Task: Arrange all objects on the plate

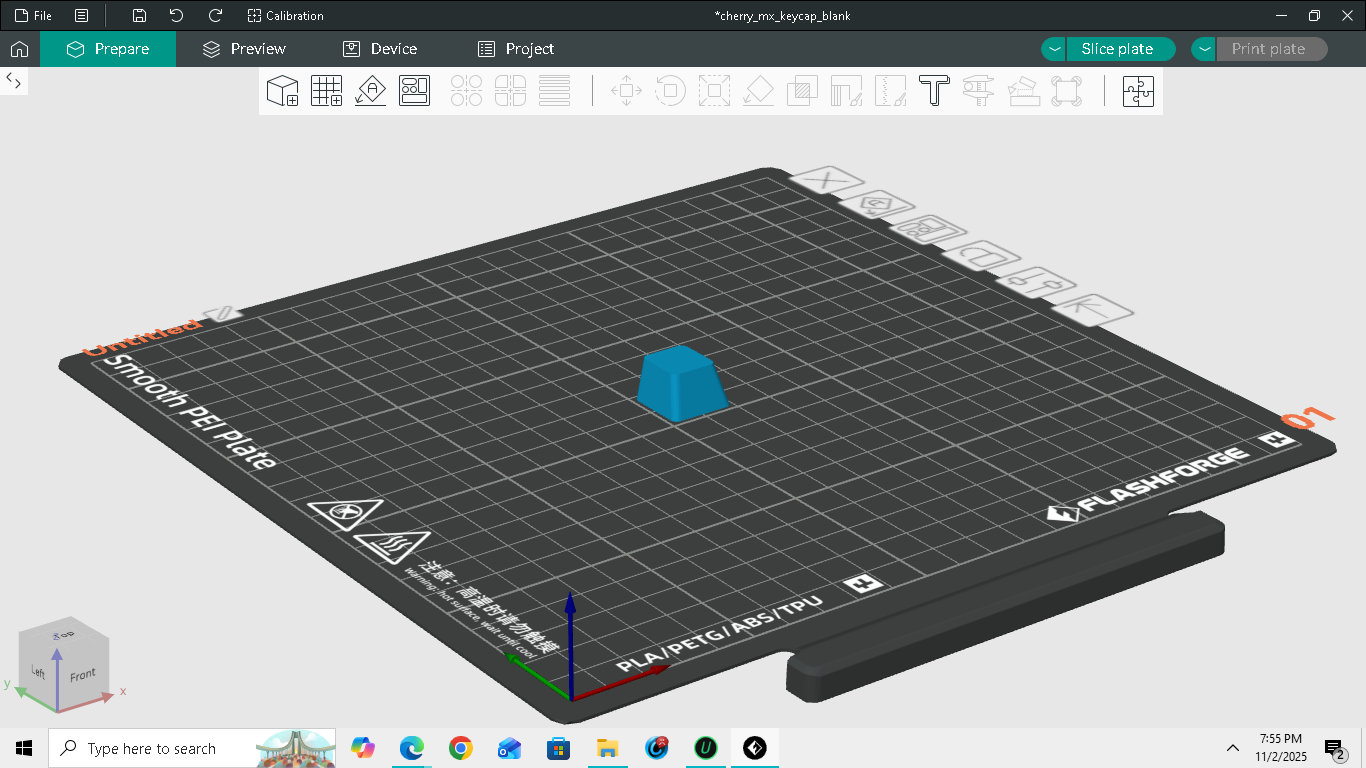Action: tap(415, 91)
